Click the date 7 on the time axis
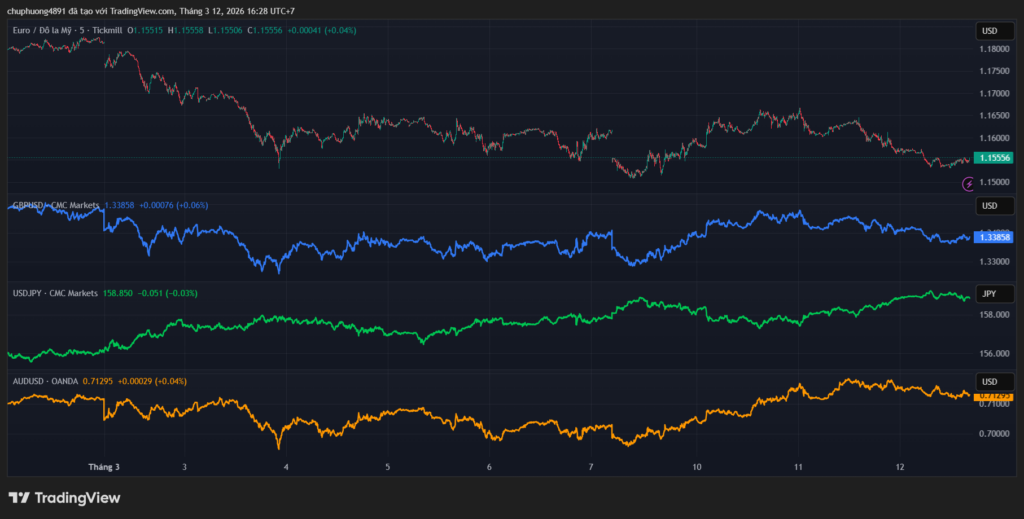This screenshot has height=519, width=1024. coord(591,467)
